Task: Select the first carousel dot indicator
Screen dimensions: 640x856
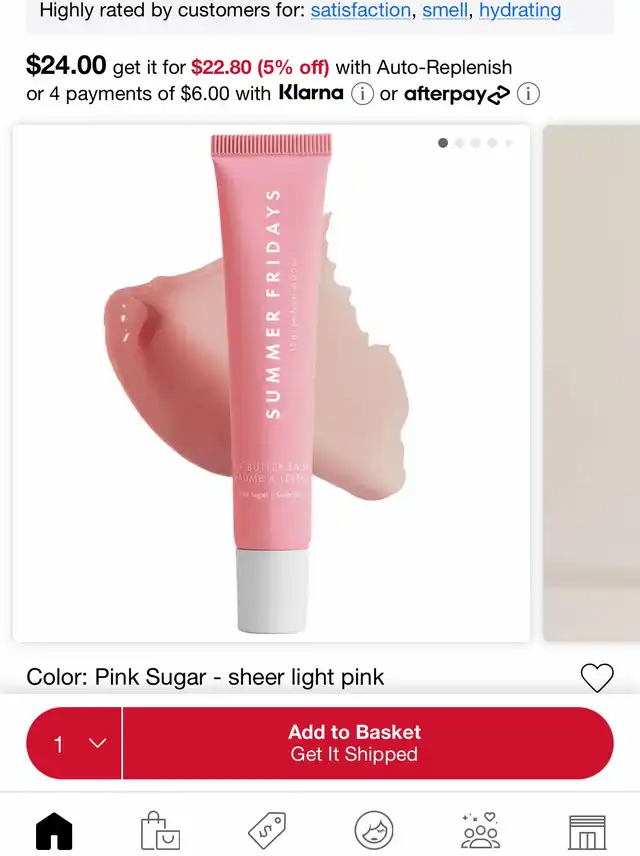Action: point(443,143)
